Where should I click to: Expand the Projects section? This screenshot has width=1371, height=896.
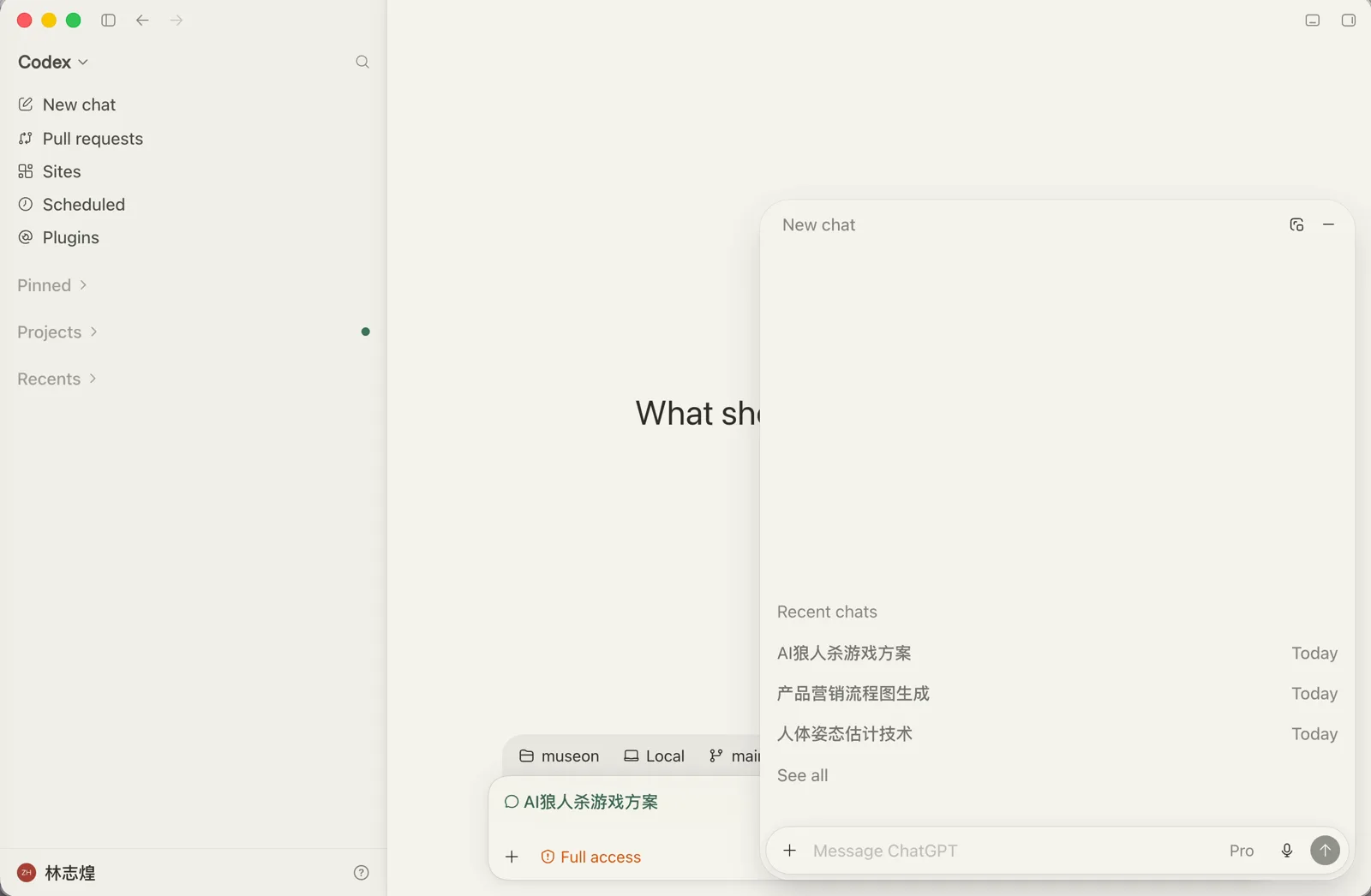click(57, 332)
